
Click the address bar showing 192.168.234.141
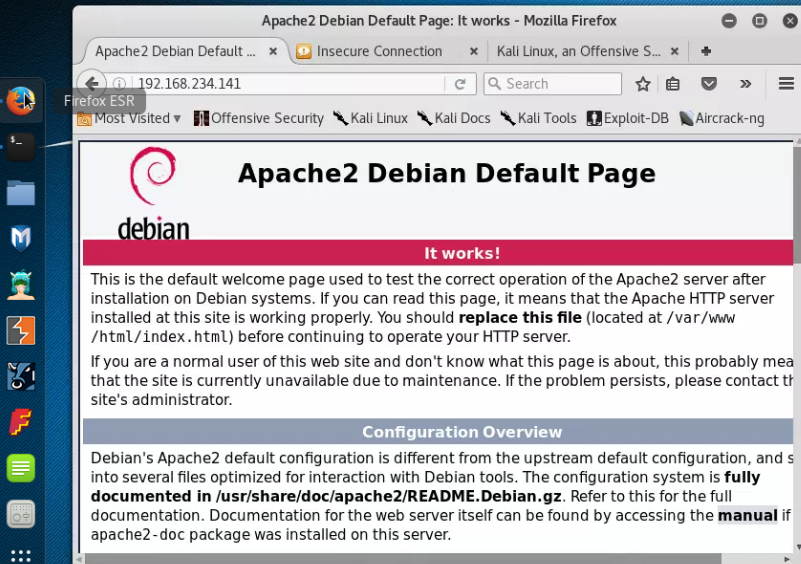pos(289,84)
